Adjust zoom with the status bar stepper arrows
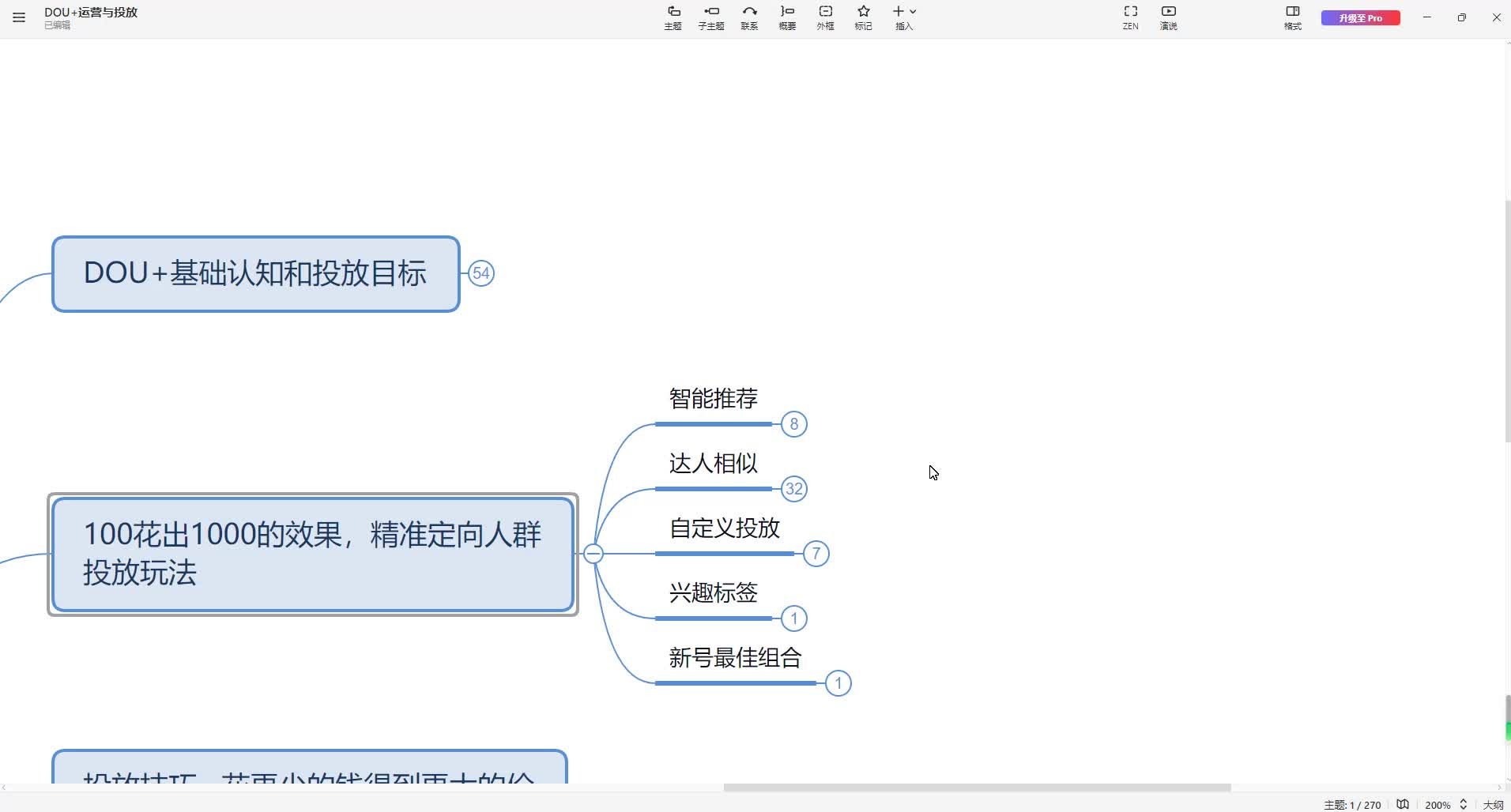Screen dimensions: 1511x812 (x=1464, y=804)
